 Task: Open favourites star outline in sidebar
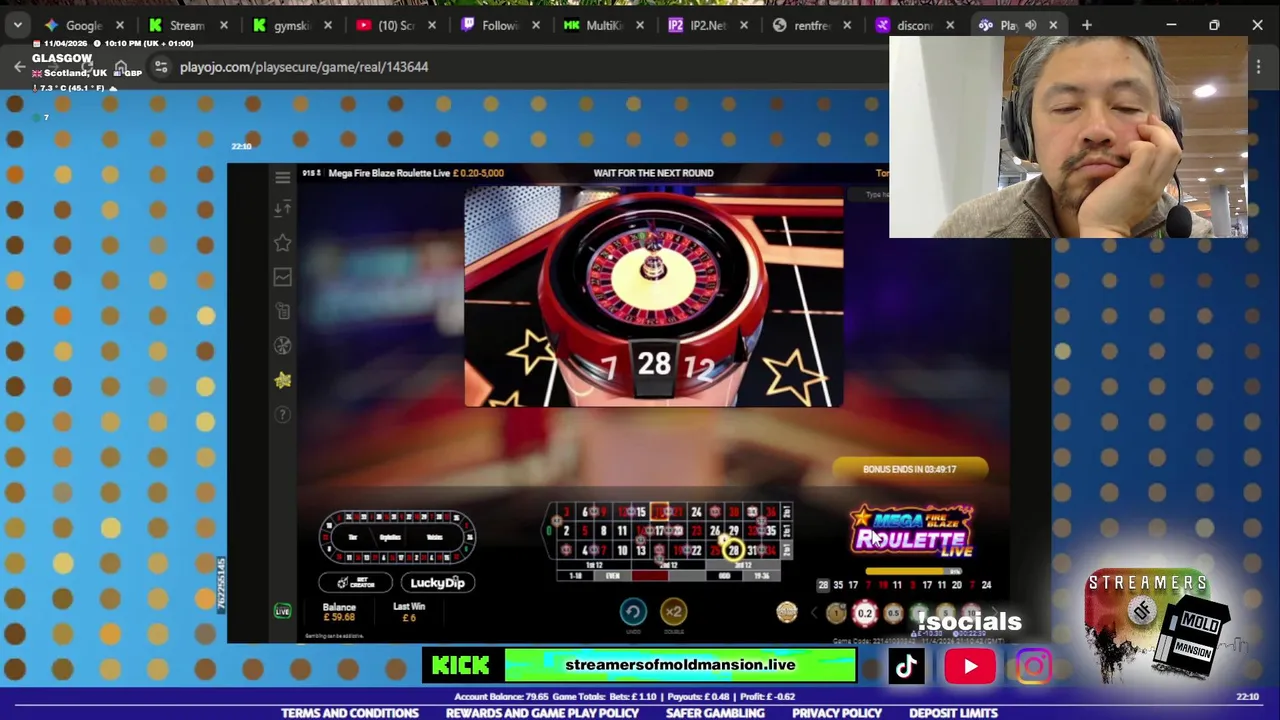point(282,243)
